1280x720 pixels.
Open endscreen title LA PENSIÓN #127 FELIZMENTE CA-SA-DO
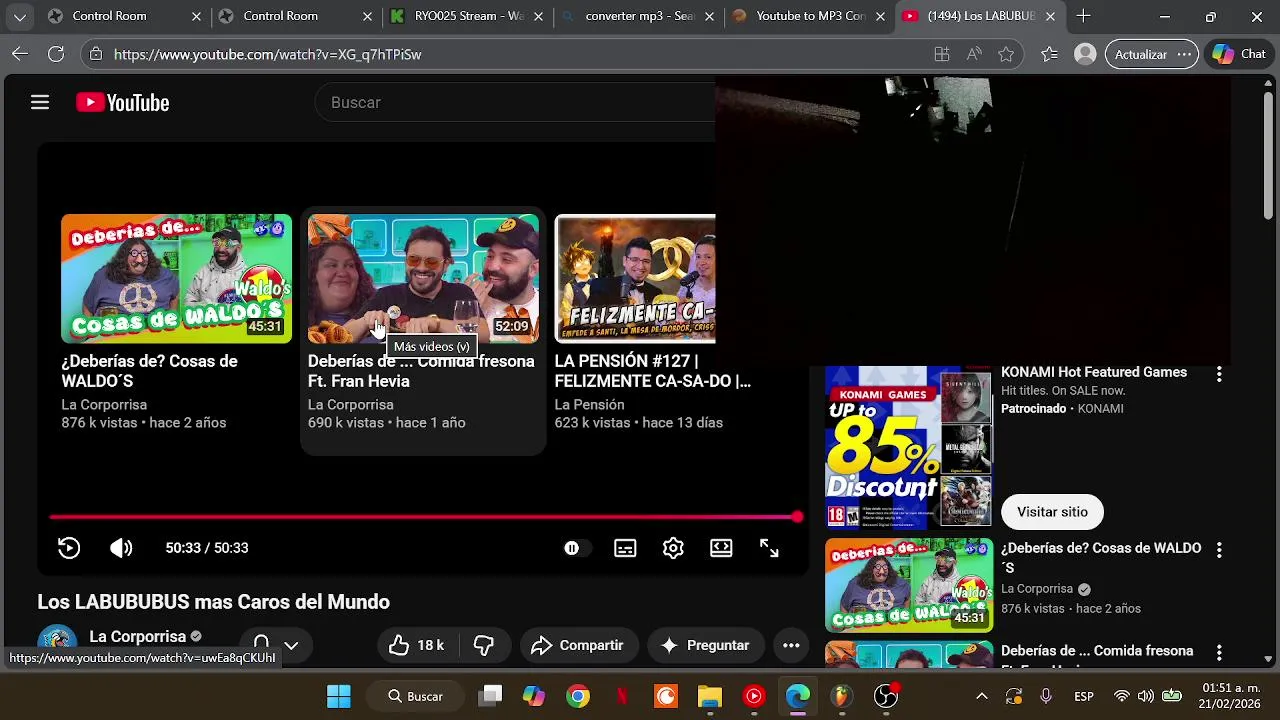[653, 371]
